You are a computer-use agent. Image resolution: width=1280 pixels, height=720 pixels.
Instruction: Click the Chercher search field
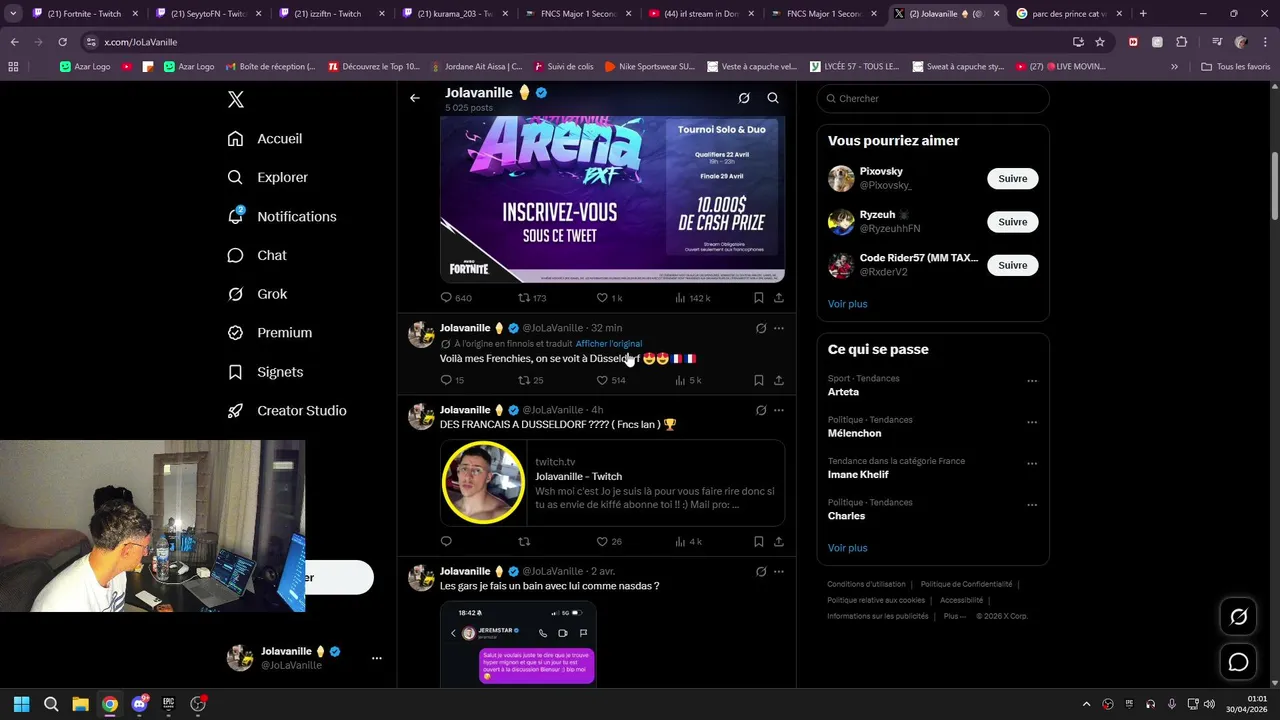pyautogui.click(x=933, y=98)
